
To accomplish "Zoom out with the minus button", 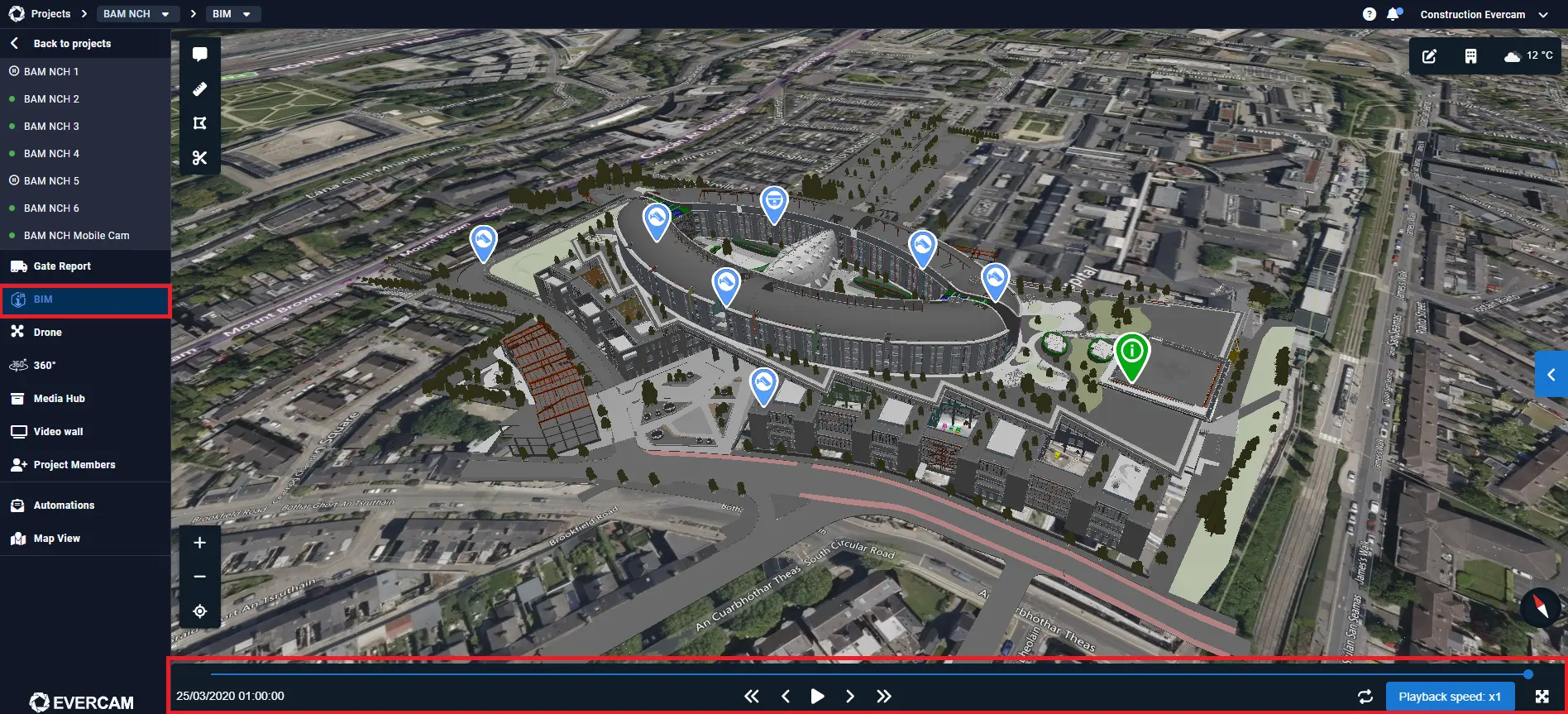I will 199,577.
